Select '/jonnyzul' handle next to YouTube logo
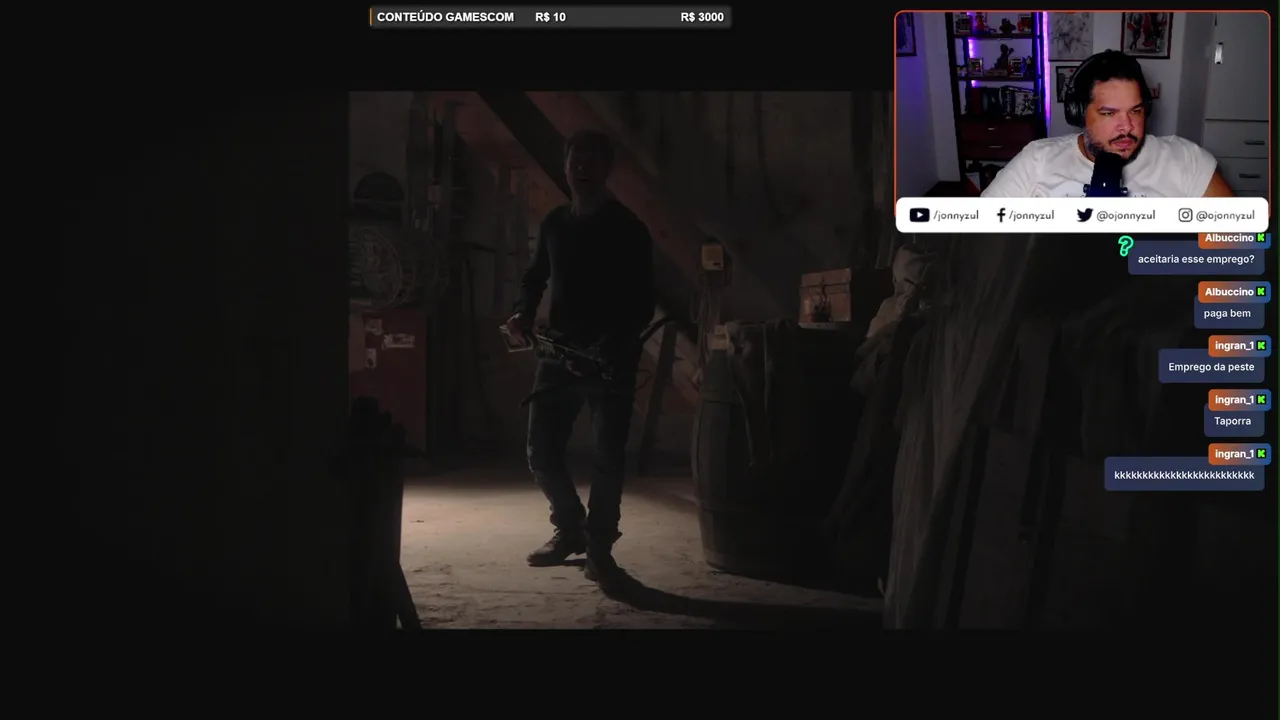The image size is (1280, 720). click(956, 215)
